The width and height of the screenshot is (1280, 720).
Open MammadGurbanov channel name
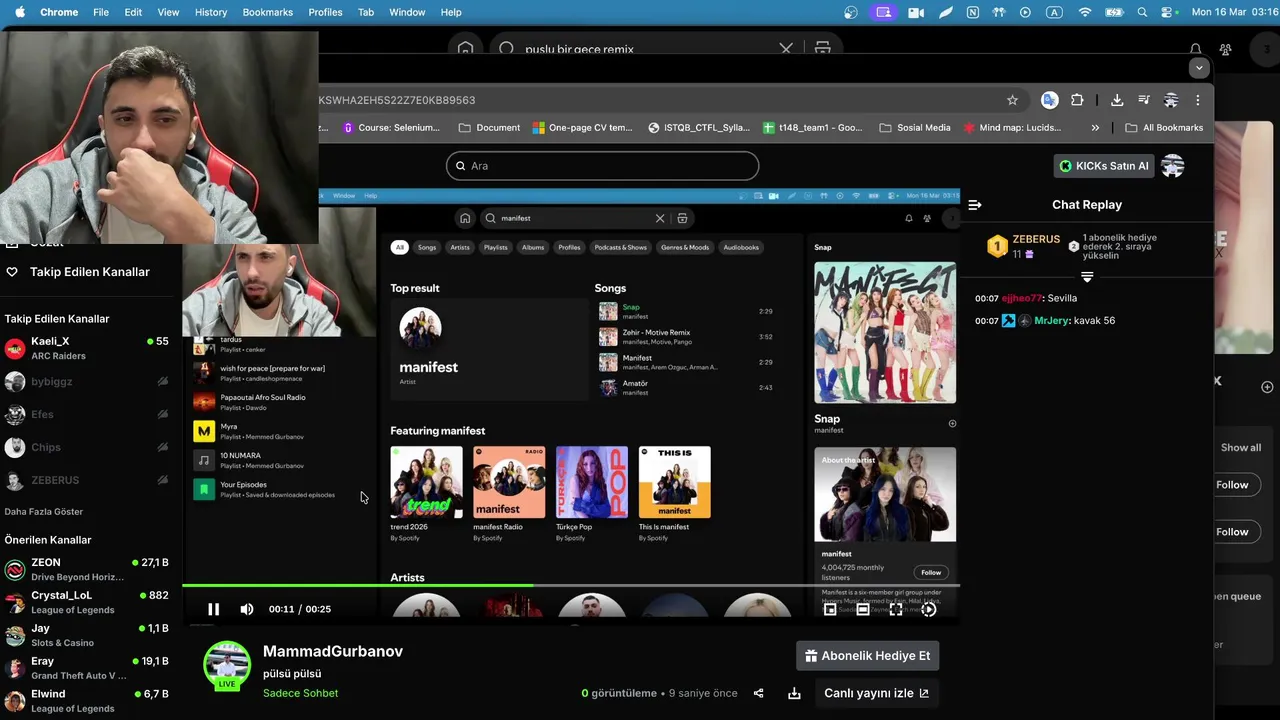pos(333,651)
